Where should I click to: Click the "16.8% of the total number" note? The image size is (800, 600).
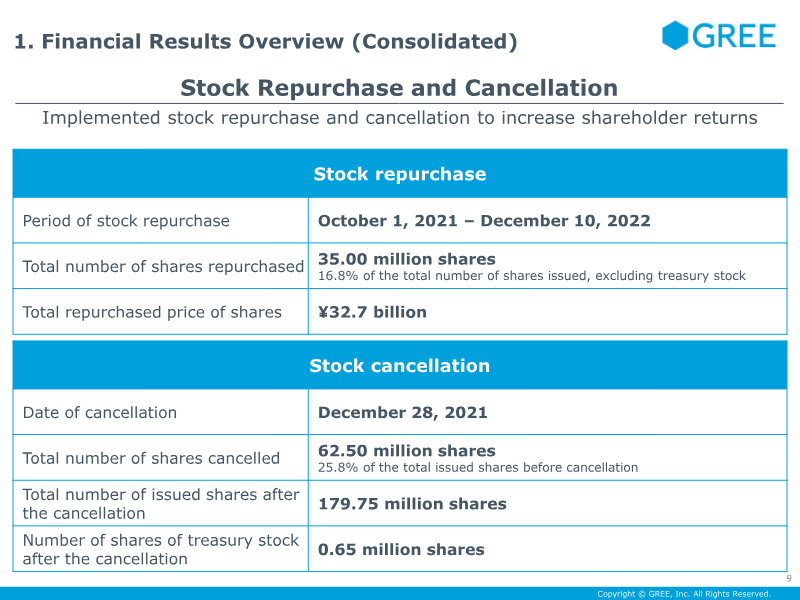531,276
